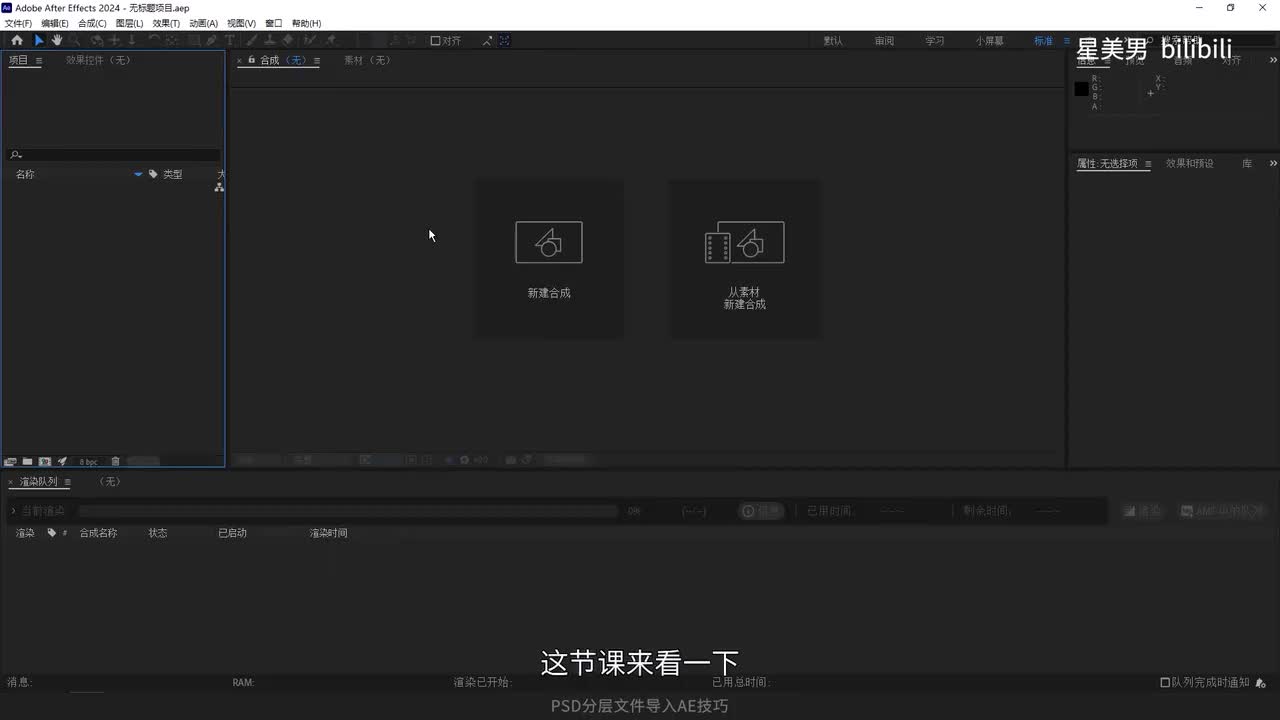Expand hidden panels next to 库 tab

tap(1273, 163)
